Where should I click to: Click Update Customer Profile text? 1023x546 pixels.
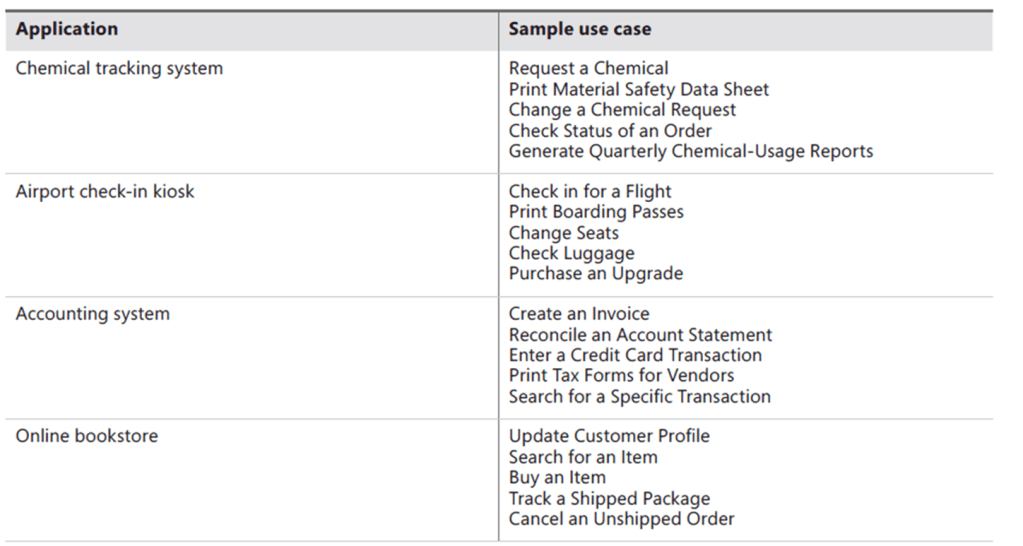coord(609,437)
